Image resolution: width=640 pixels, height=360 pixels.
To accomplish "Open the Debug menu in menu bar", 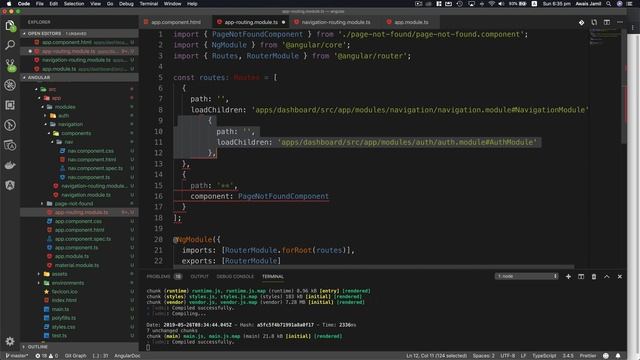I will pos(126,4).
